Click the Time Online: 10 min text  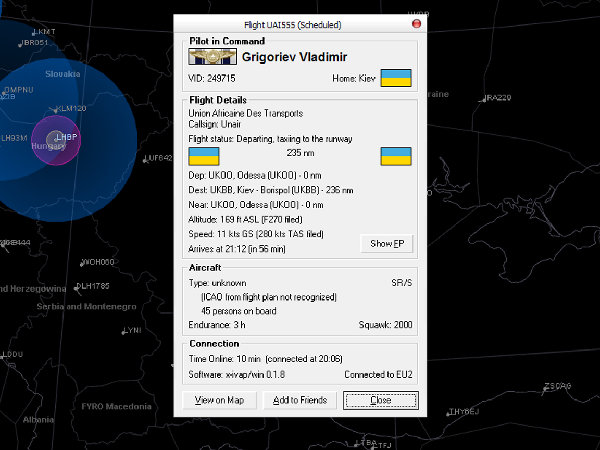266,359
